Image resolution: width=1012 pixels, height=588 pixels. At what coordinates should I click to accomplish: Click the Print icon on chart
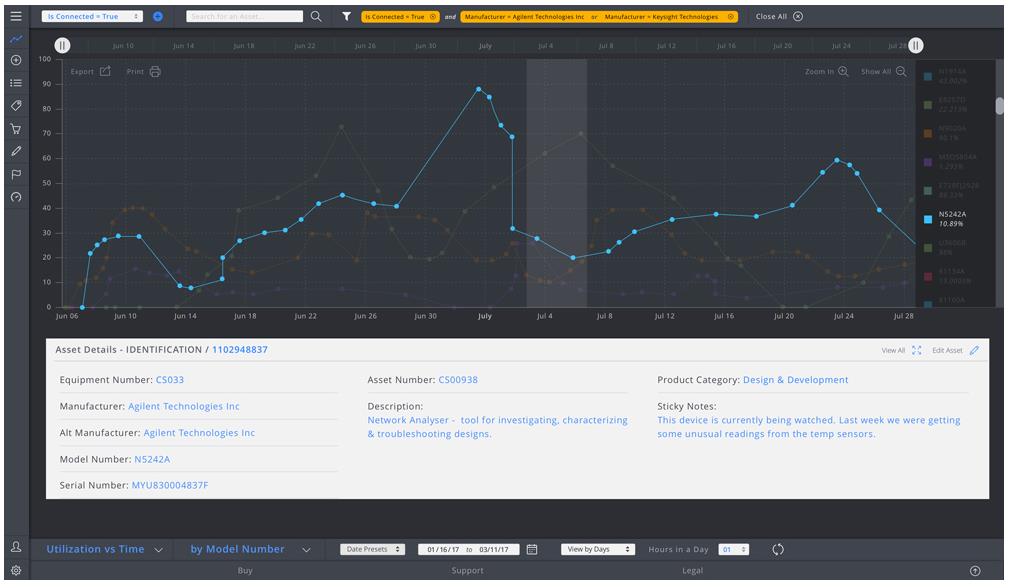pyautogui.click(x=155, y=72)
